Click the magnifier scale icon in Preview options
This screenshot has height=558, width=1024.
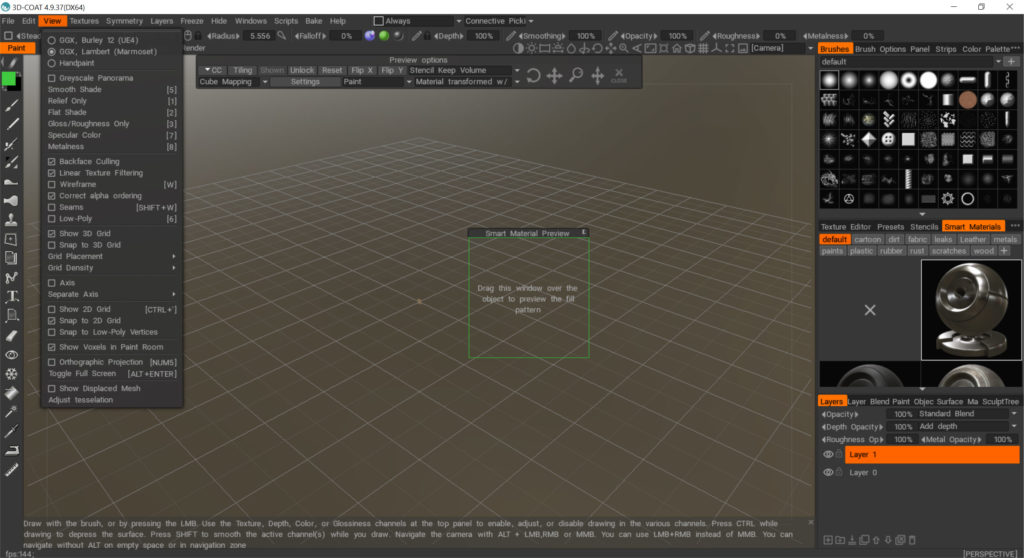point(575,76)
